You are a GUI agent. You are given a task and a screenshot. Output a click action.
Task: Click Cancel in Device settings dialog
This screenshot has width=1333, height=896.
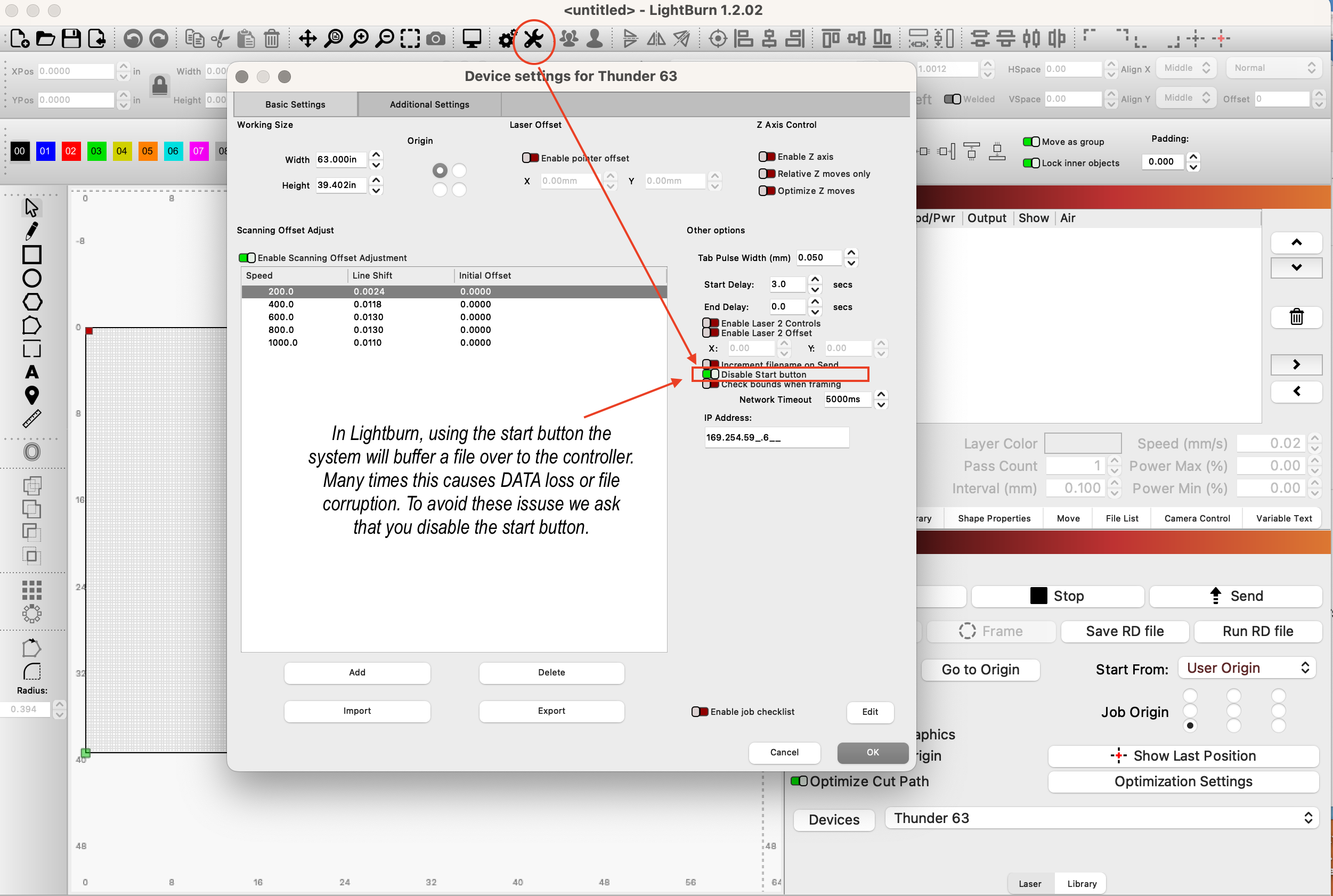[784, 752]
